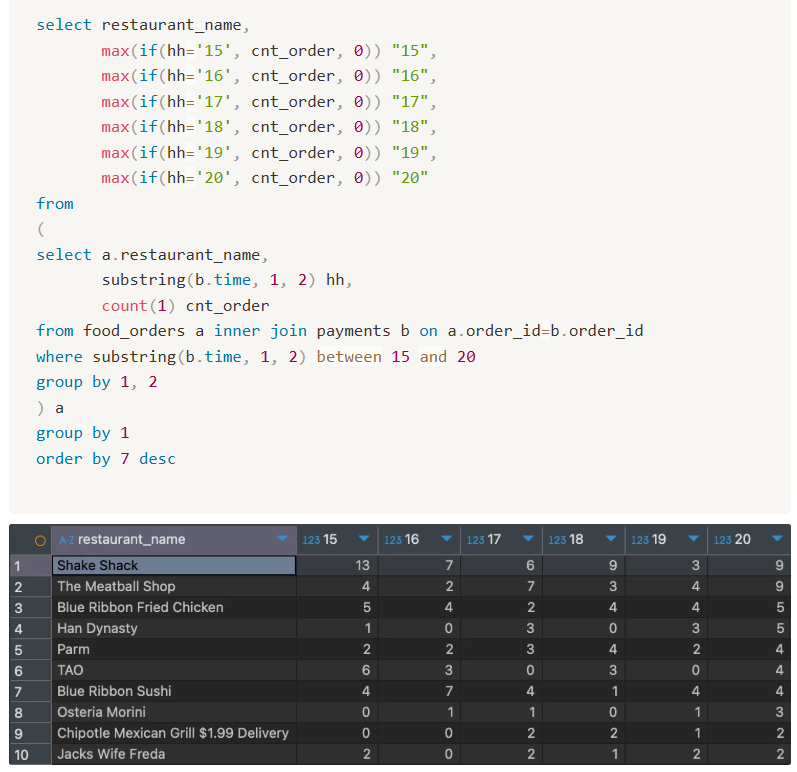
Task: Select the TAO cell
Action: [174, 670]
